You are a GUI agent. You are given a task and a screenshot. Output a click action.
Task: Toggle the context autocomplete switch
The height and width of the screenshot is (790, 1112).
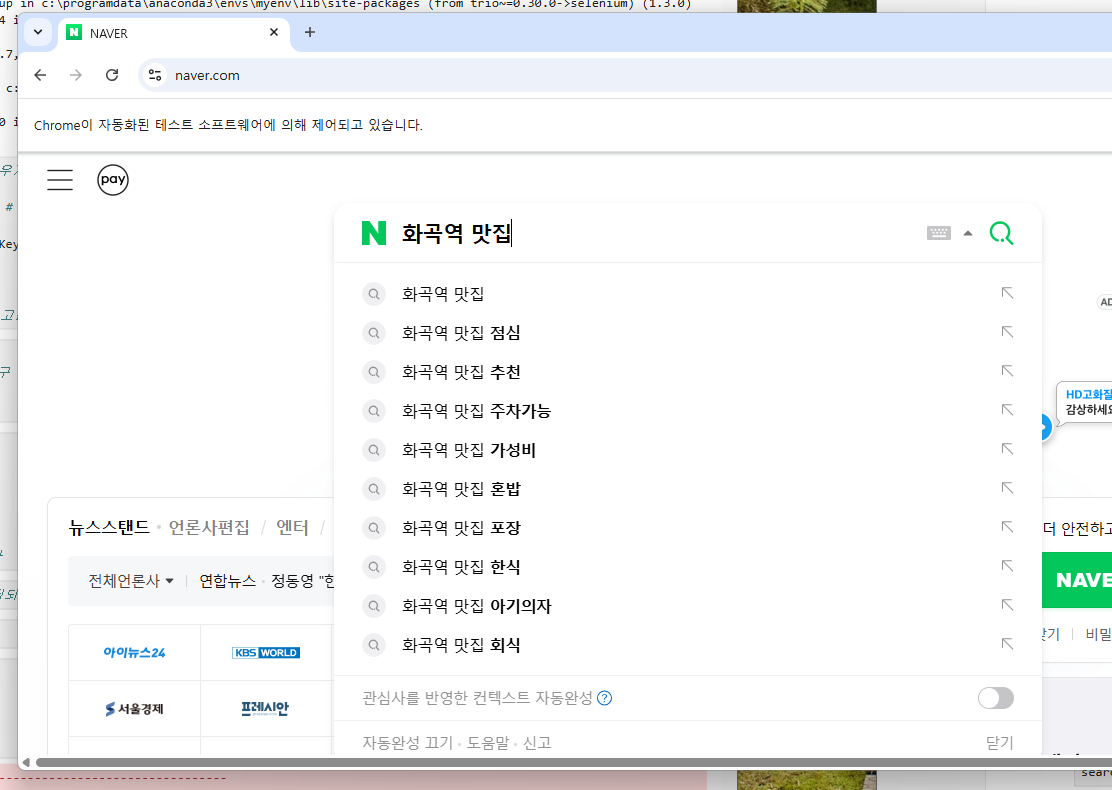coord(996,698)
